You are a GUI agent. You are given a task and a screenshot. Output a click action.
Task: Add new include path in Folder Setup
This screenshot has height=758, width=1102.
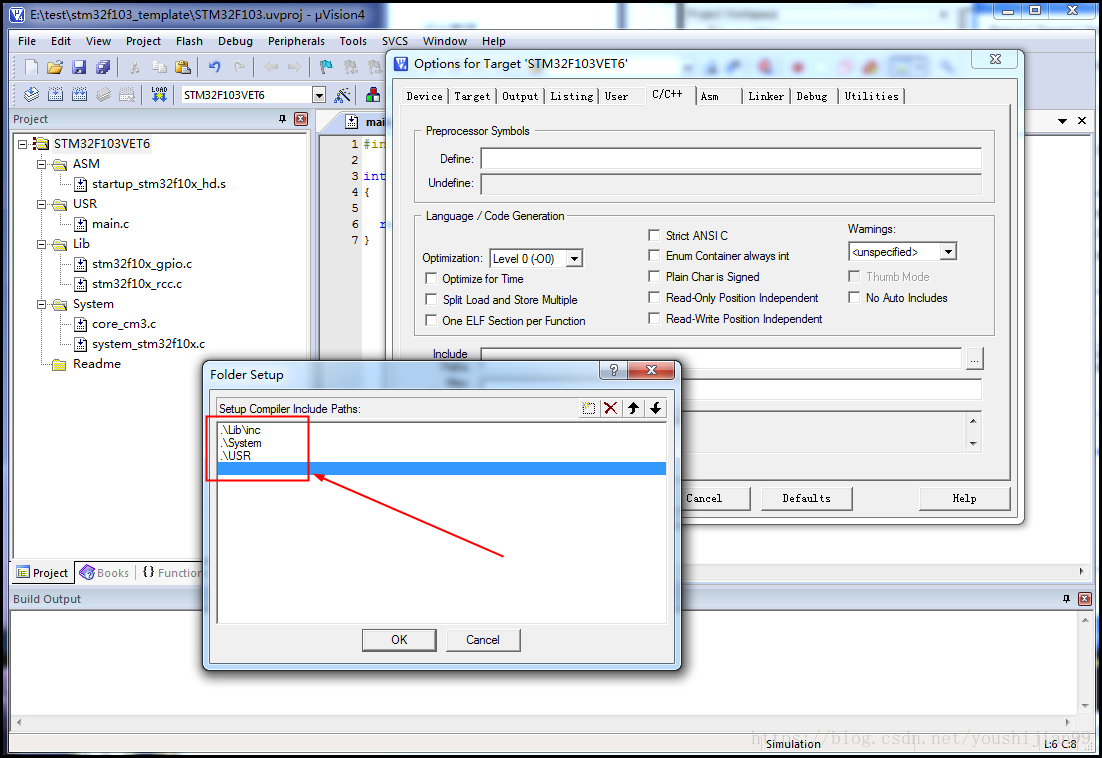588,408
